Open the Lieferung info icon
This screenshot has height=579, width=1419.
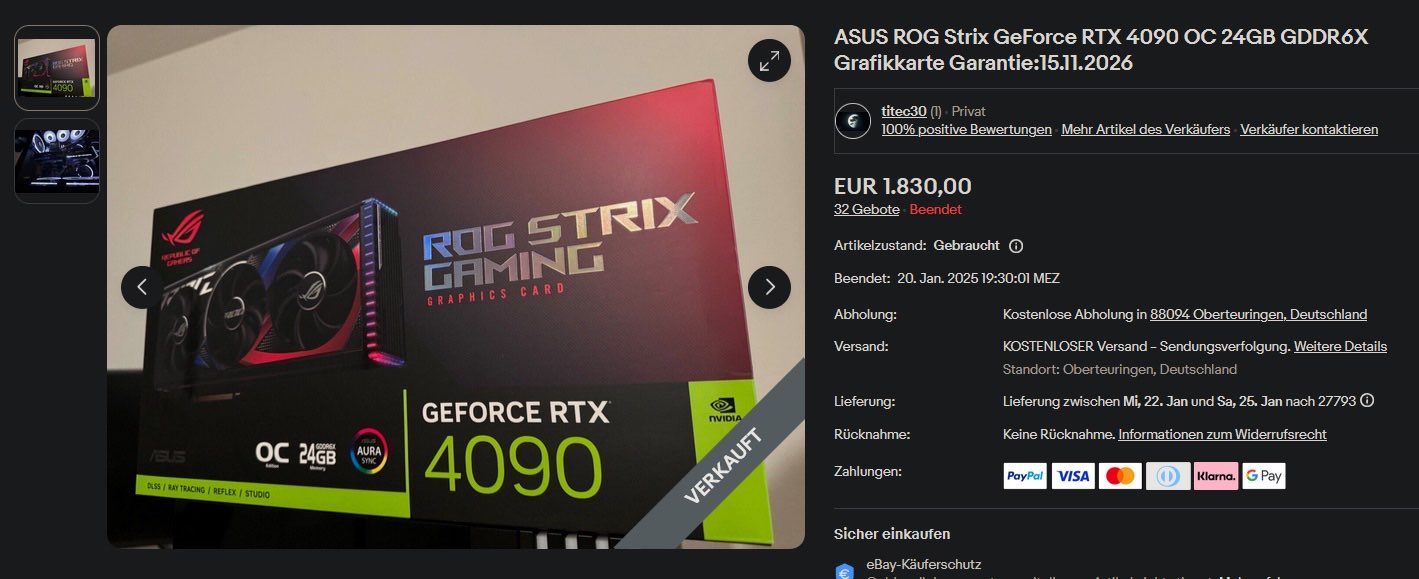pyautogui.click(x=1367, y=401)
